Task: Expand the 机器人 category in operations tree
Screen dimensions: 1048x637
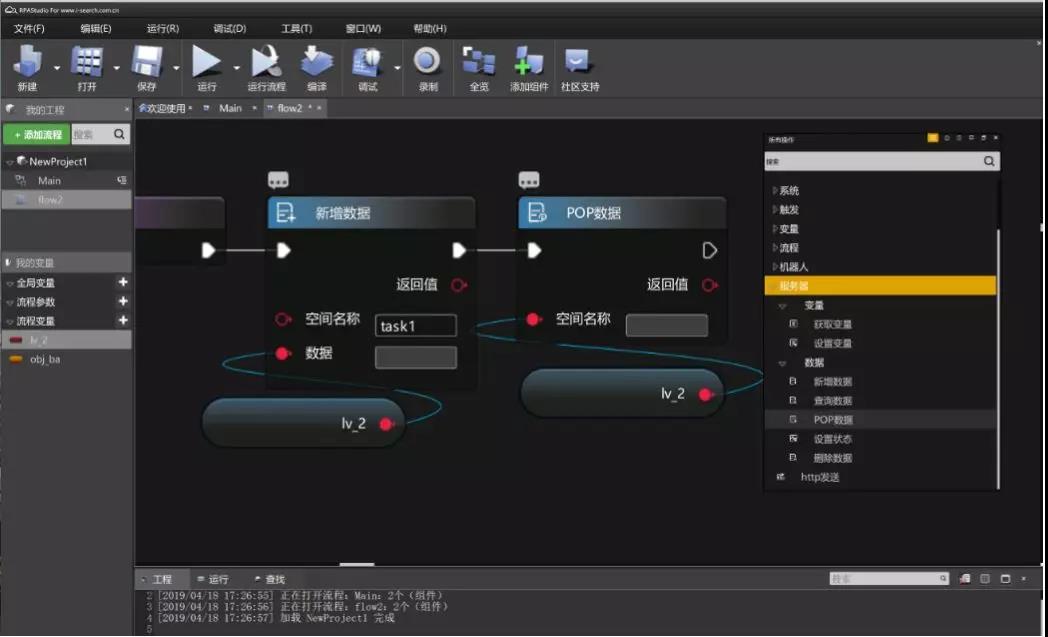Action: click(774, 267)
